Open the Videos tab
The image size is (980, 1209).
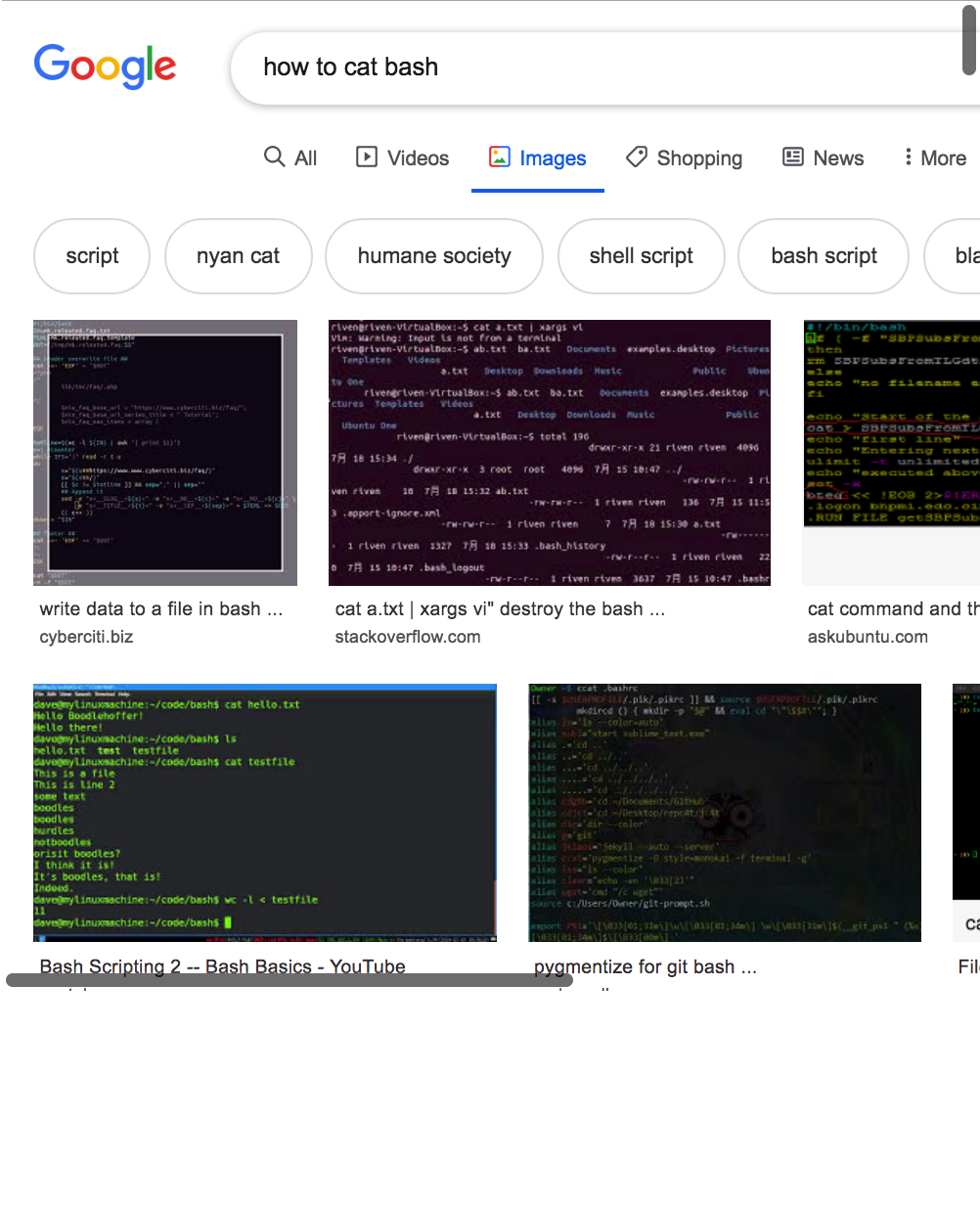[402, 157]
